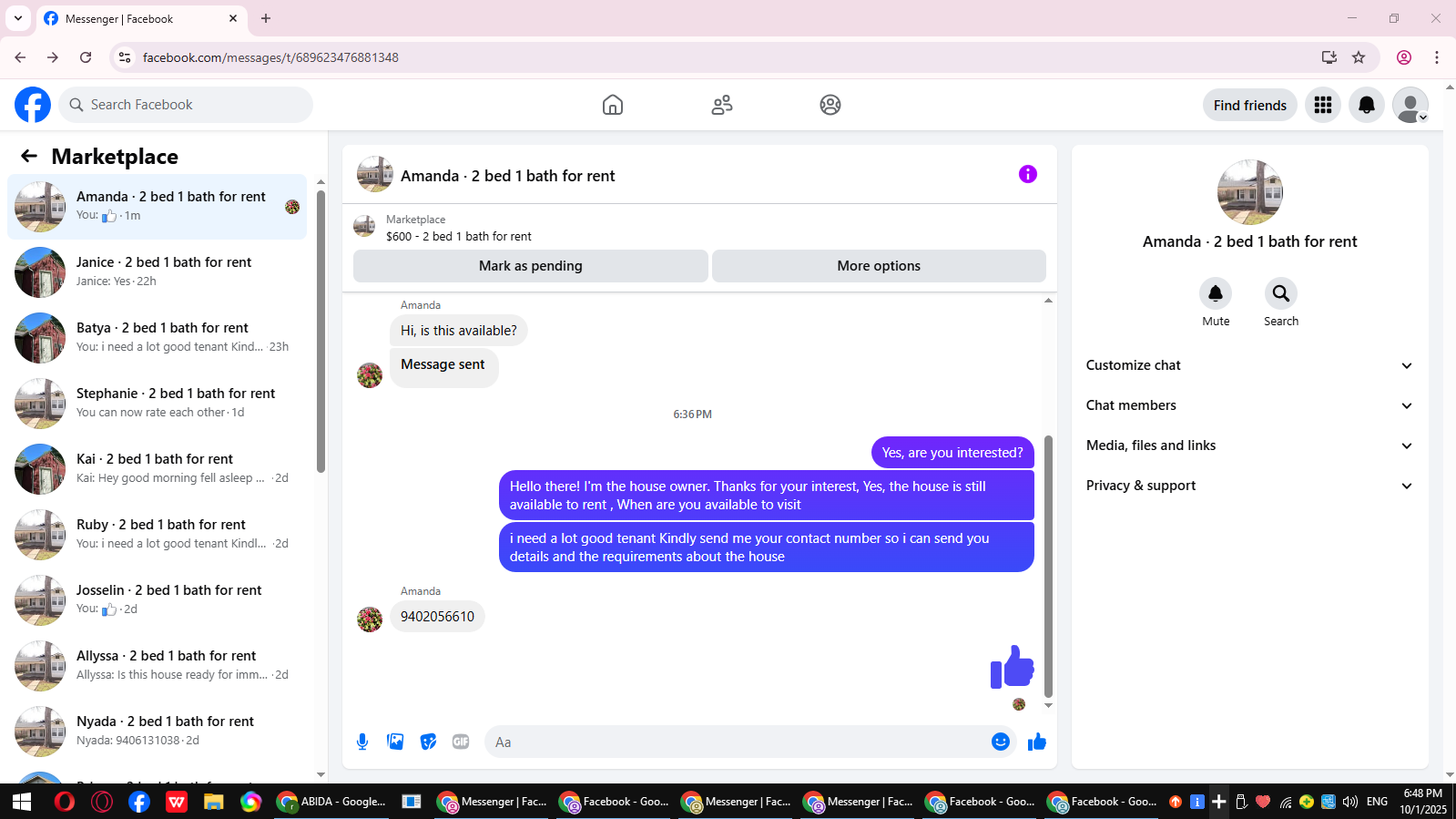Click the volume icon in system tray
Screen dimensions: 1456x819
[x=1350, y=802]
